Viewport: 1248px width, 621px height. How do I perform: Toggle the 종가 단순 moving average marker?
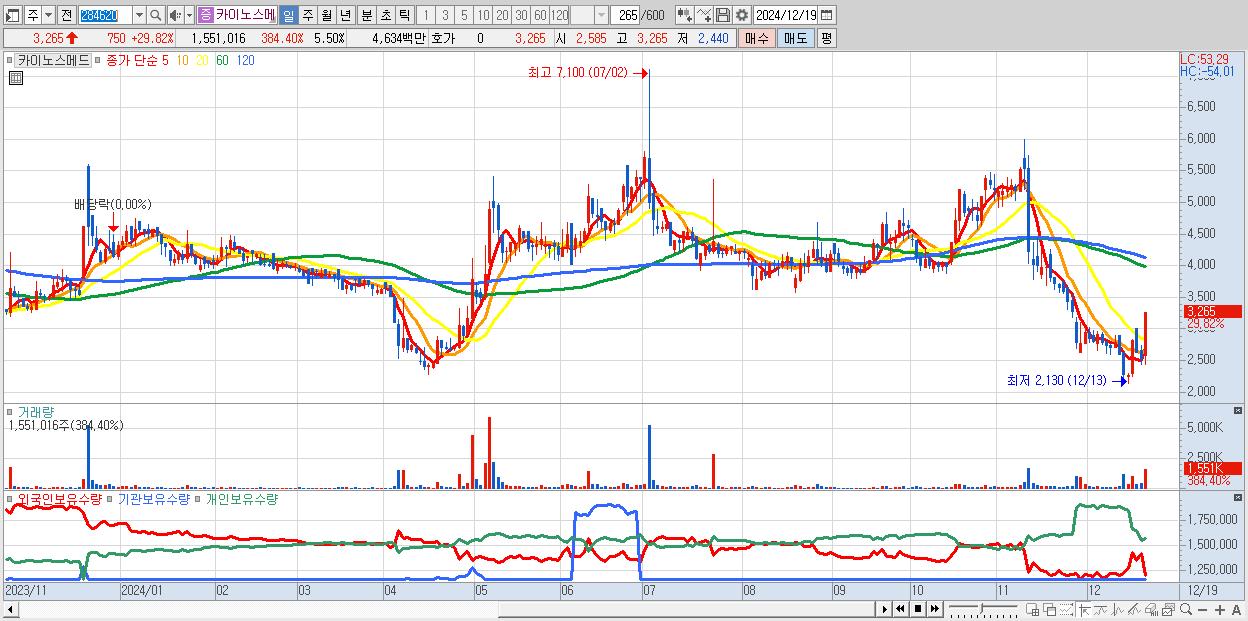98,61
